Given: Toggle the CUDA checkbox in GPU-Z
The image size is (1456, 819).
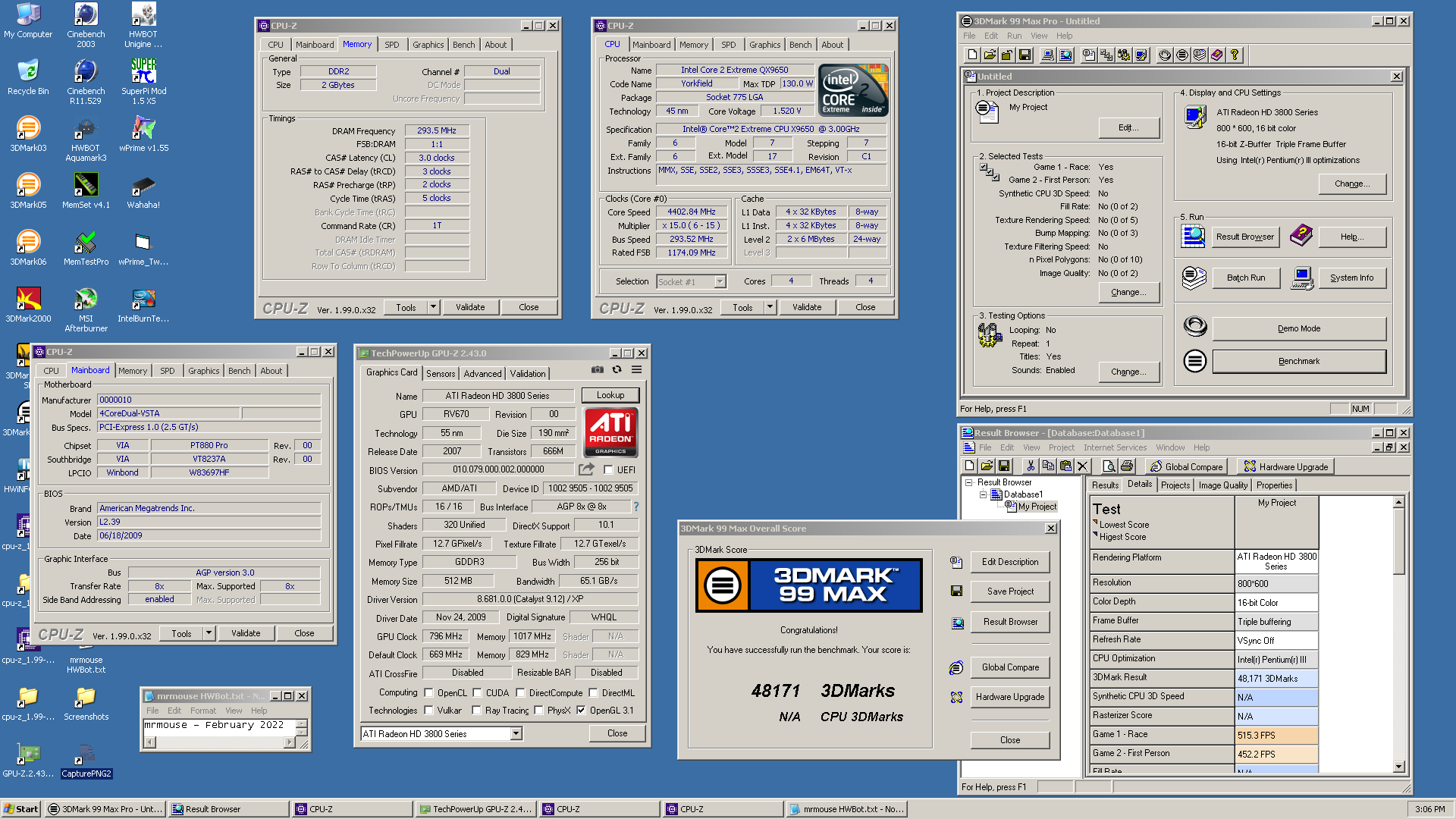Looking at the screenshot, I should click(x=477, y=692).
